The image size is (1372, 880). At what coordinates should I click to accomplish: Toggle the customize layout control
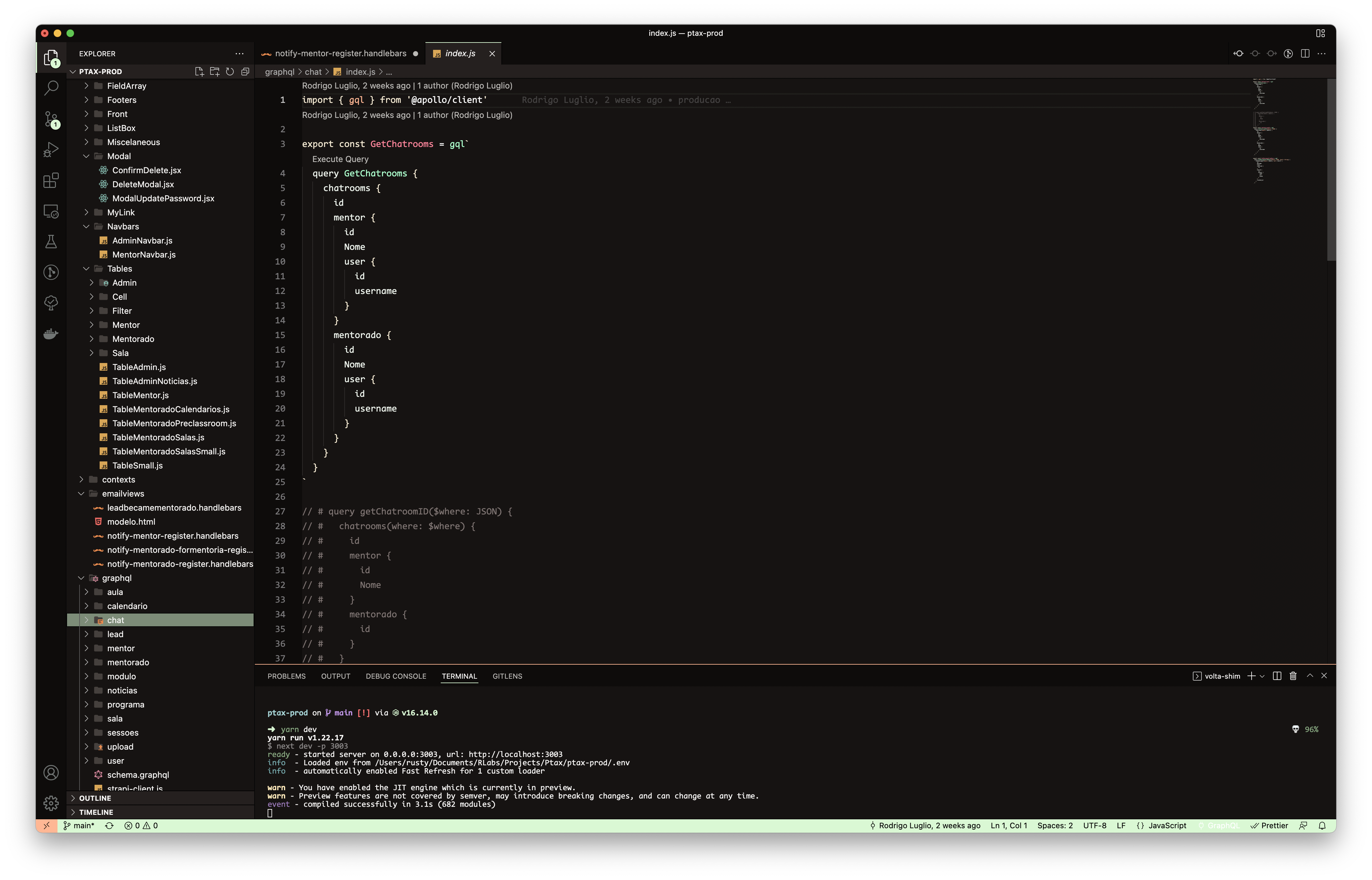[1321, 33]
